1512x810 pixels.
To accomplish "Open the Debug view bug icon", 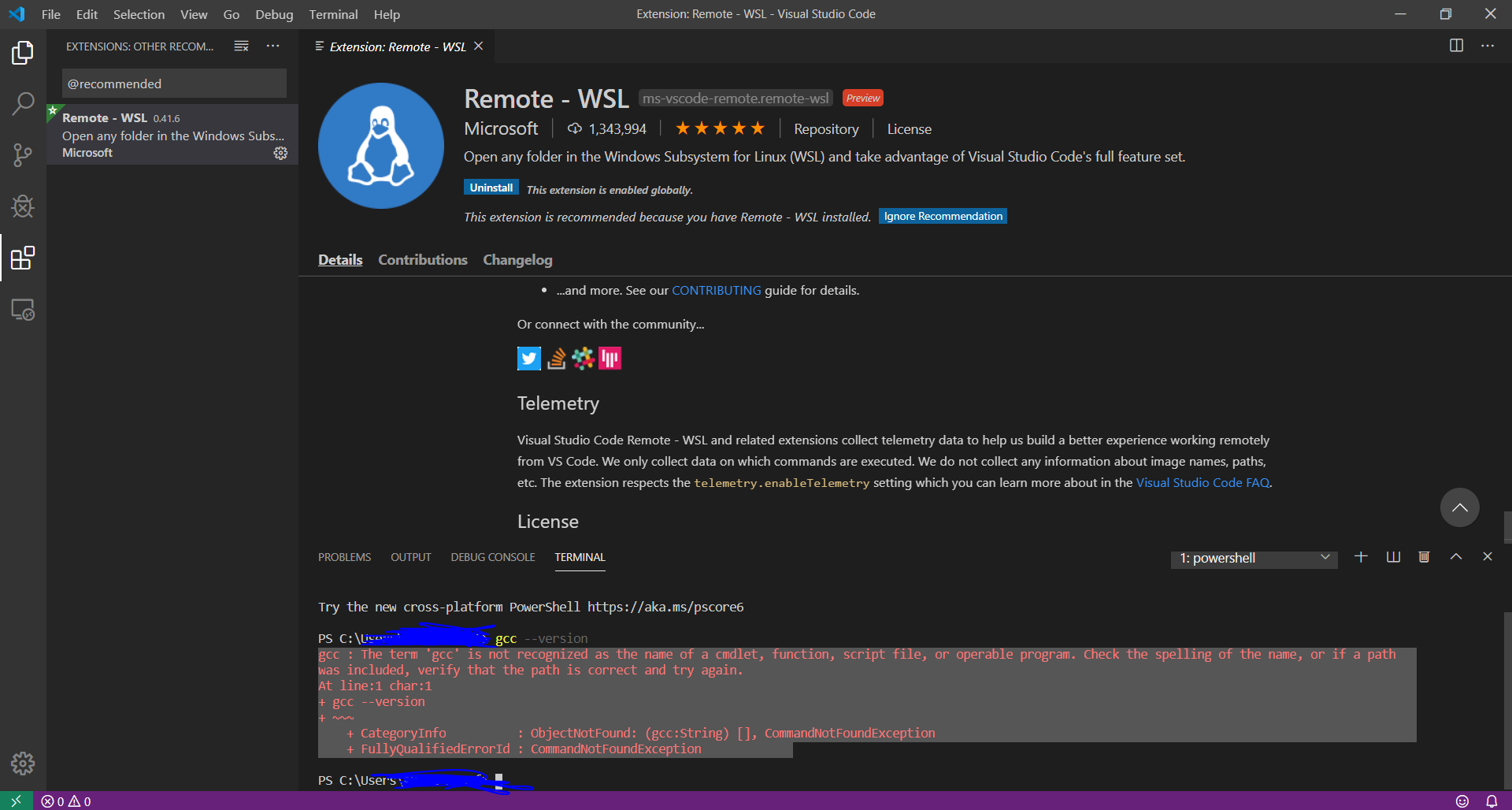I will pyautogui.click(x=23, y=206).
